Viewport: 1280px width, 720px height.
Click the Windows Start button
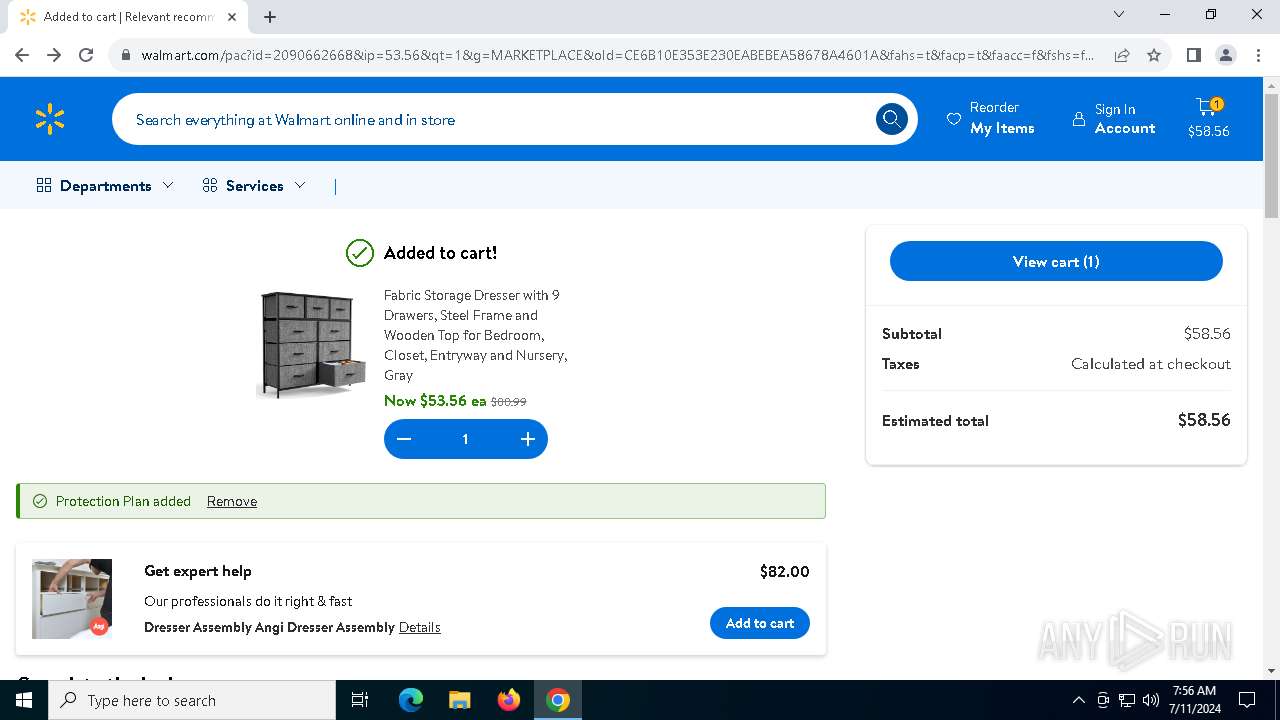24,700
